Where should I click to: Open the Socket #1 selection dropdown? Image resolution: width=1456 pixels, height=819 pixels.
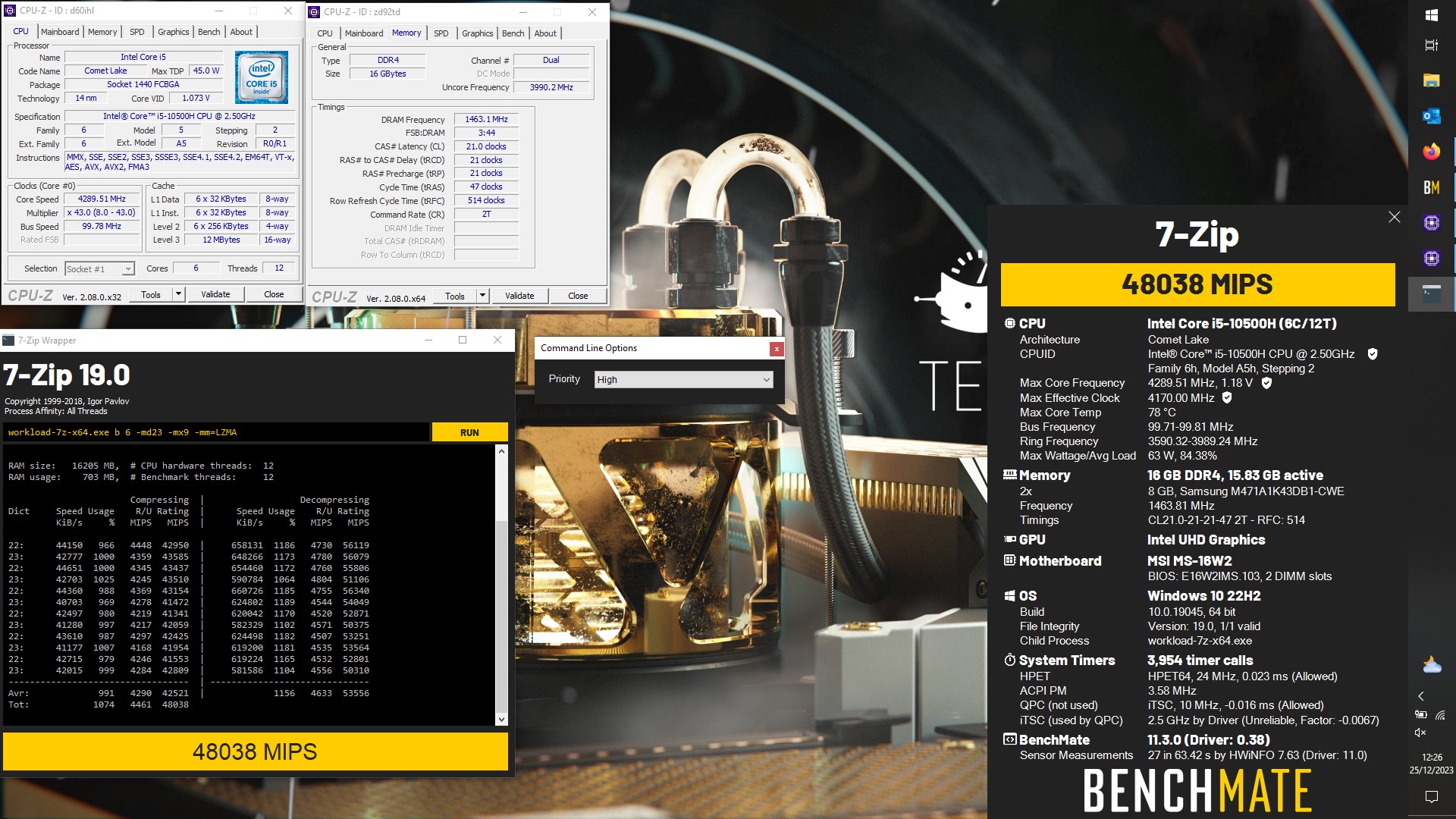pos(99,268)
